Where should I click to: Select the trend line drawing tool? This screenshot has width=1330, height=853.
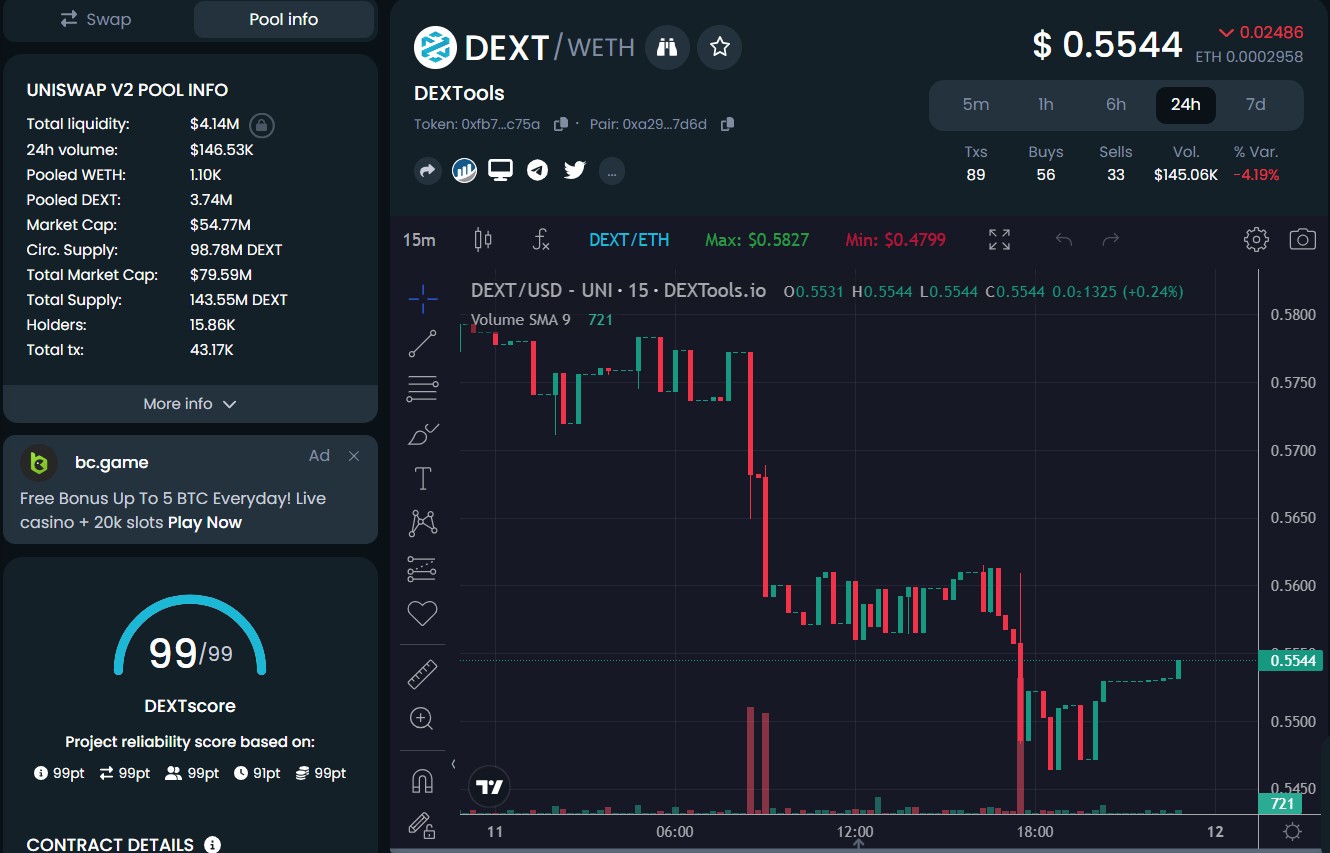tap(423, 344)
